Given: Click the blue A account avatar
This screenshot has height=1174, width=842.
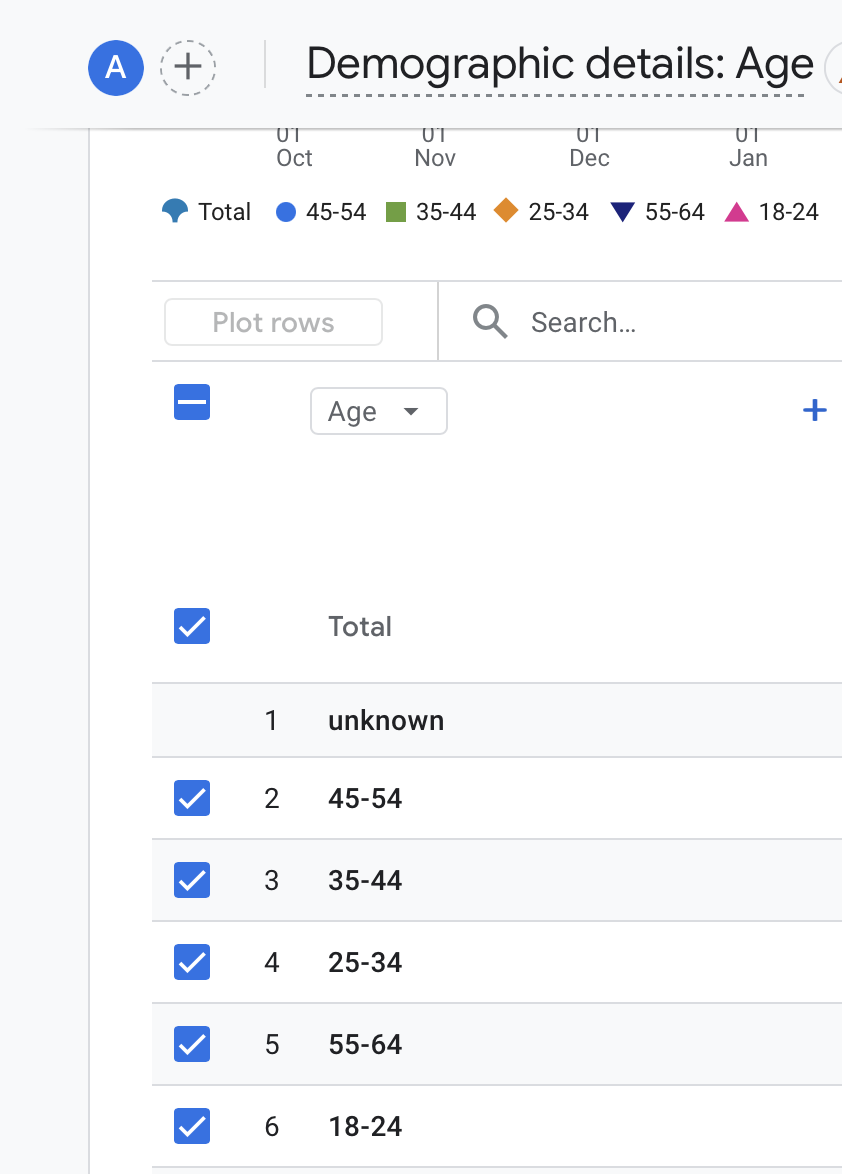Looking at the screenshot, I should click(116, 67).
